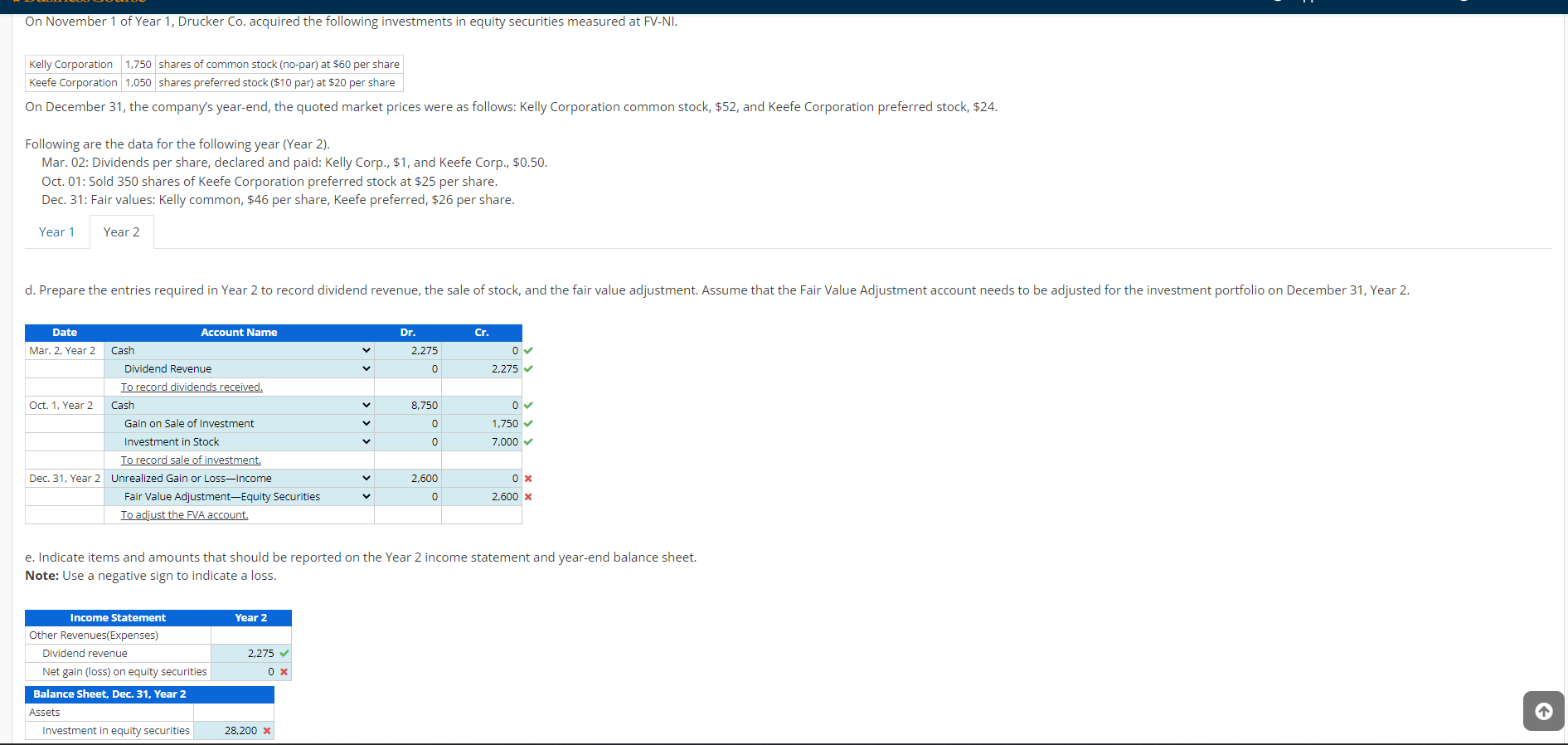1568x745 pixels.
Task: Click the red X beside Net gain (loss) amount
Action: tap(284, 672)
